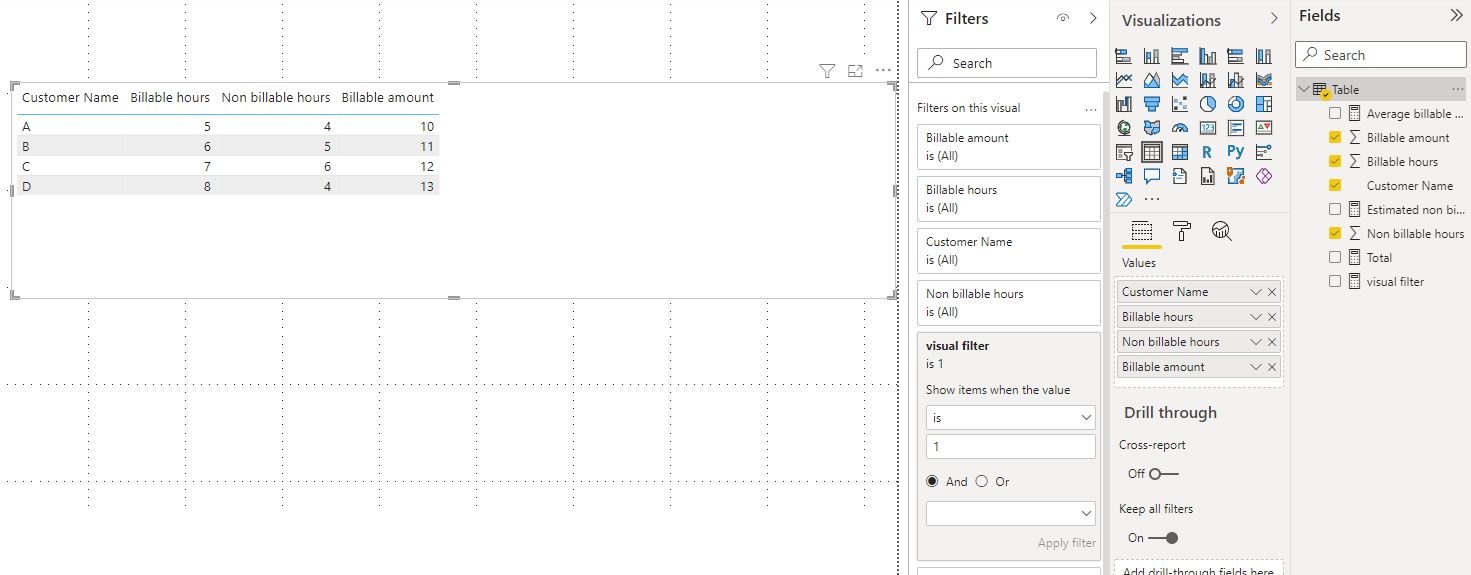Image resolution: width=1471 pixels, height=575 pixels.
Task: Select the stacked column chart visual
Action: [1152, 56]
